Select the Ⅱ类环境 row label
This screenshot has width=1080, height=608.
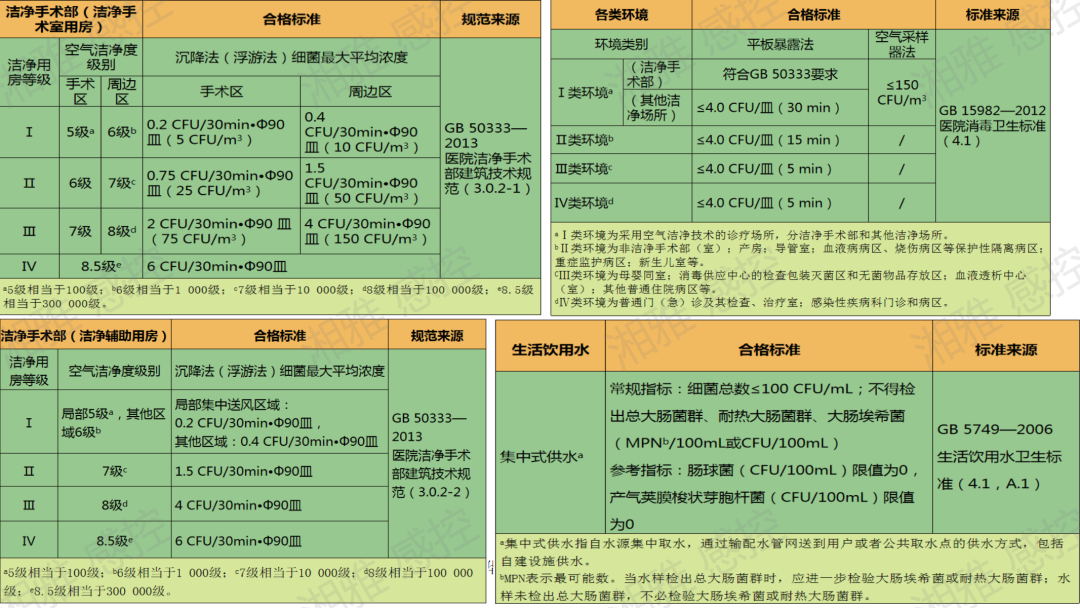[585, 140]
